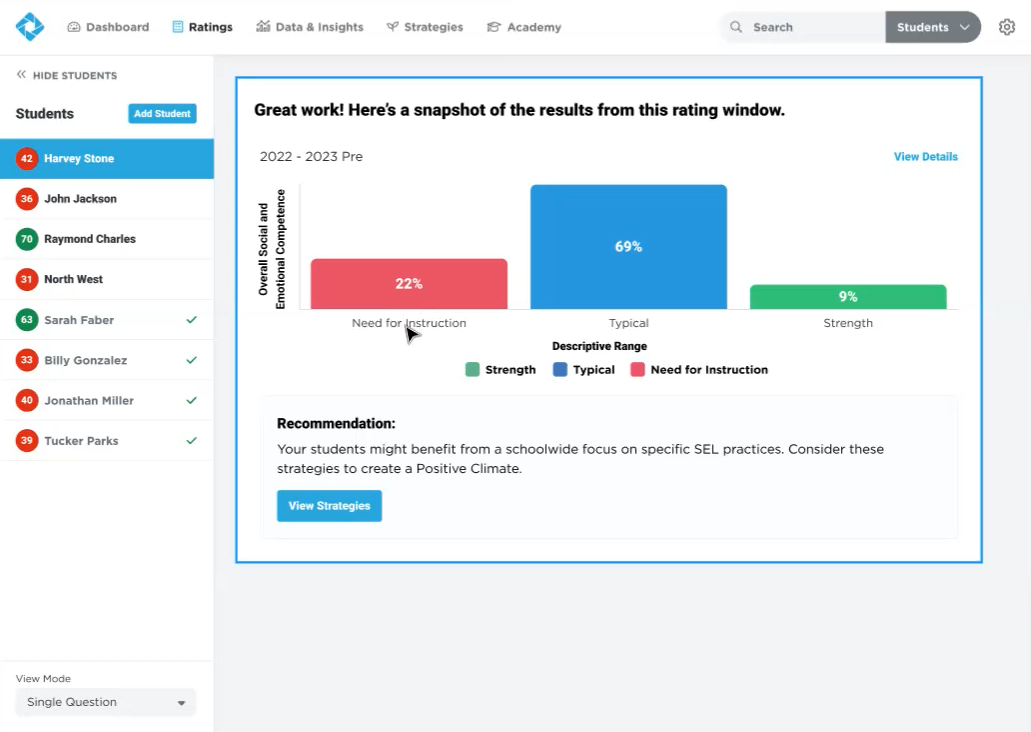Click the double-chevron Hide Students icon
This screenshot has height=732, width=1031.
pos(21,75)
